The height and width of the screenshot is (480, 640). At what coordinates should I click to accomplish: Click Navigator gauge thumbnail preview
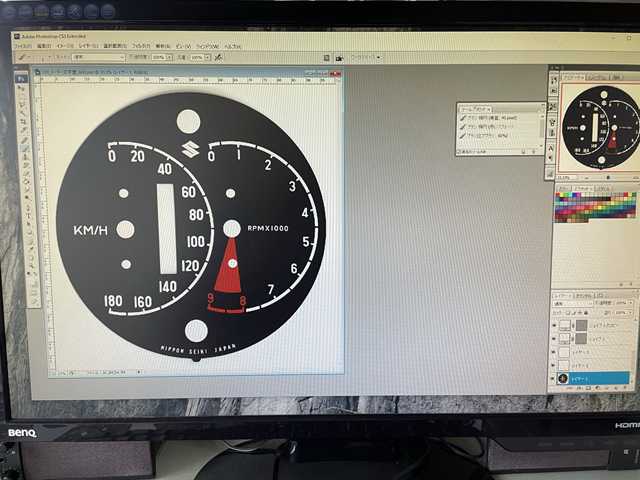pos(600,127)
